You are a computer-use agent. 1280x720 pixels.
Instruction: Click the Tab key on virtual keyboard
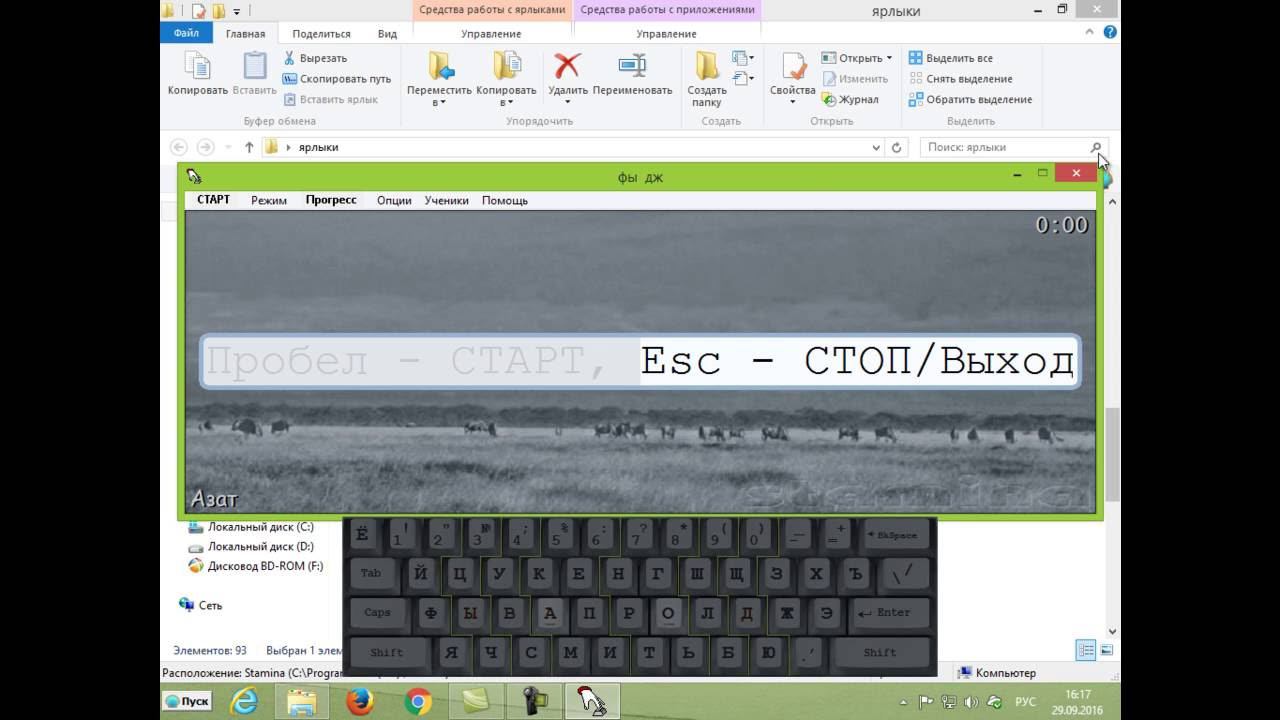[371, 574]
